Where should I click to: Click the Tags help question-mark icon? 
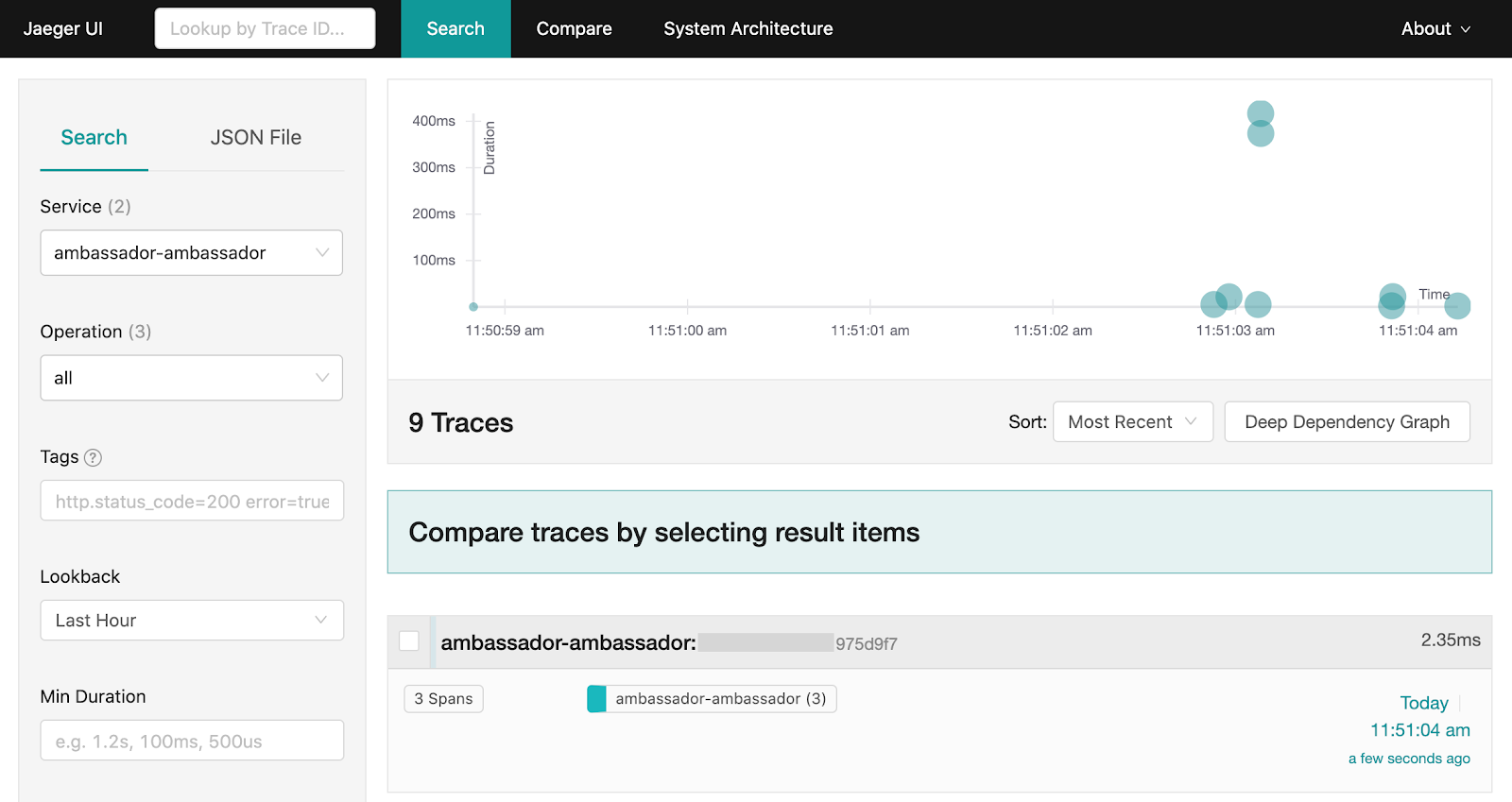pyautogui.click(x=93, y=457)
